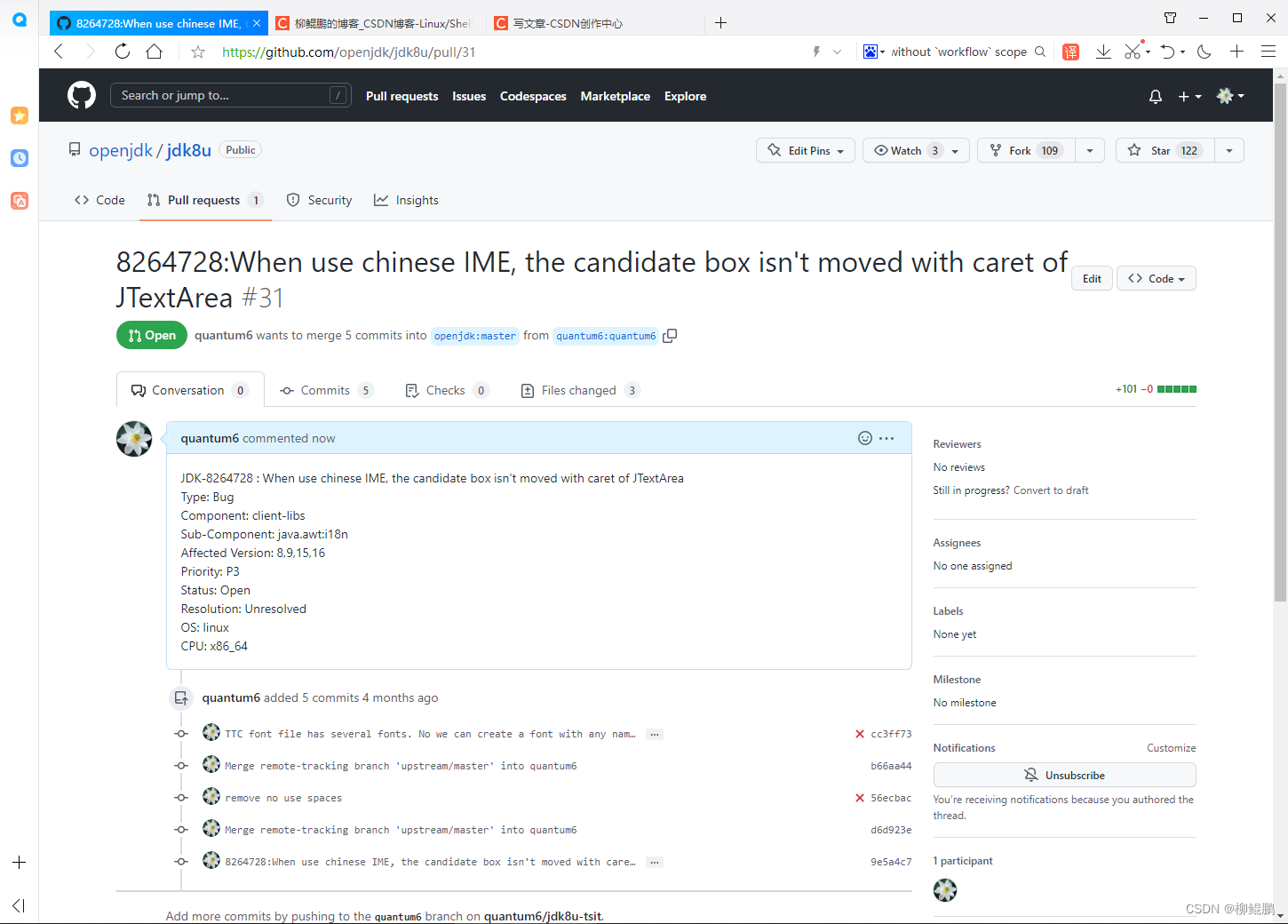Open the quantum6/jdk8u-tsit repository link
Image resolution: width=1288 pixels, height=924 pixels.
pos(543,916)
